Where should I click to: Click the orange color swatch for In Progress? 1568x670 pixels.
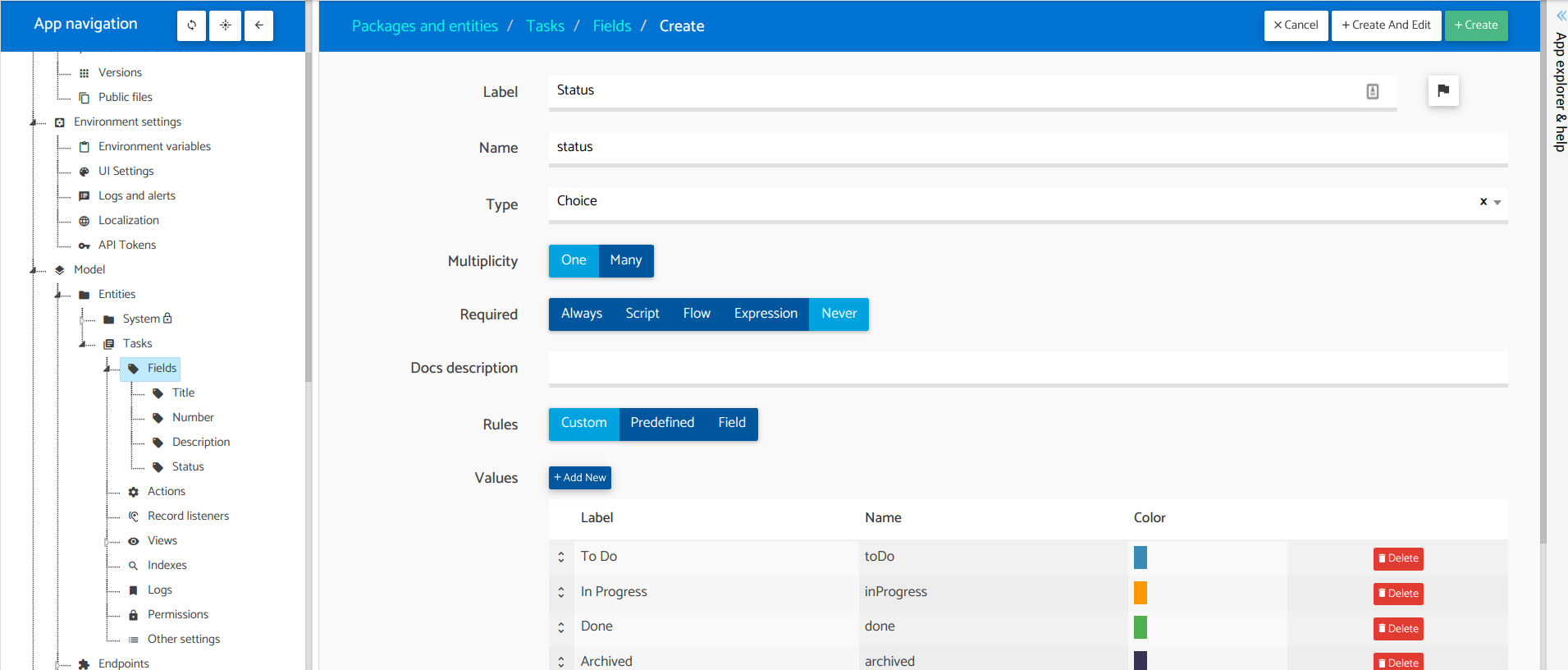[x=1141, y=593]
